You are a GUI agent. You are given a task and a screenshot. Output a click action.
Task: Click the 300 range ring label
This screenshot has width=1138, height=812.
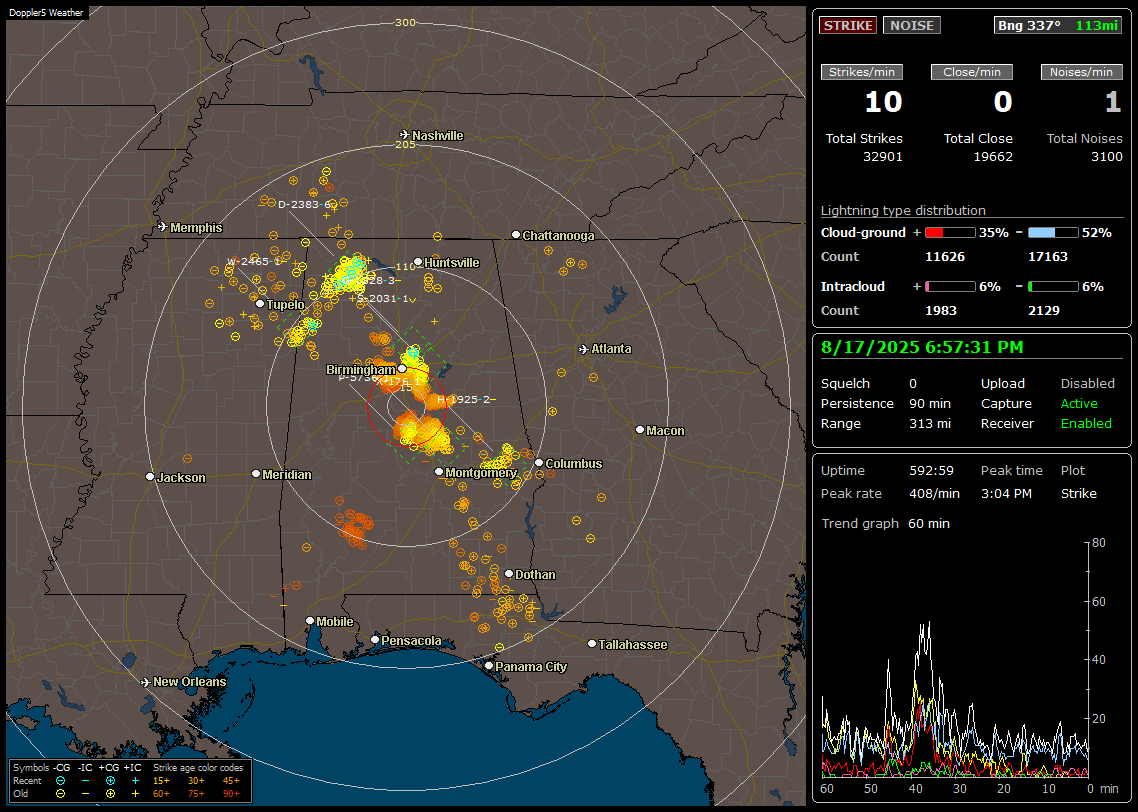[405, 22]
